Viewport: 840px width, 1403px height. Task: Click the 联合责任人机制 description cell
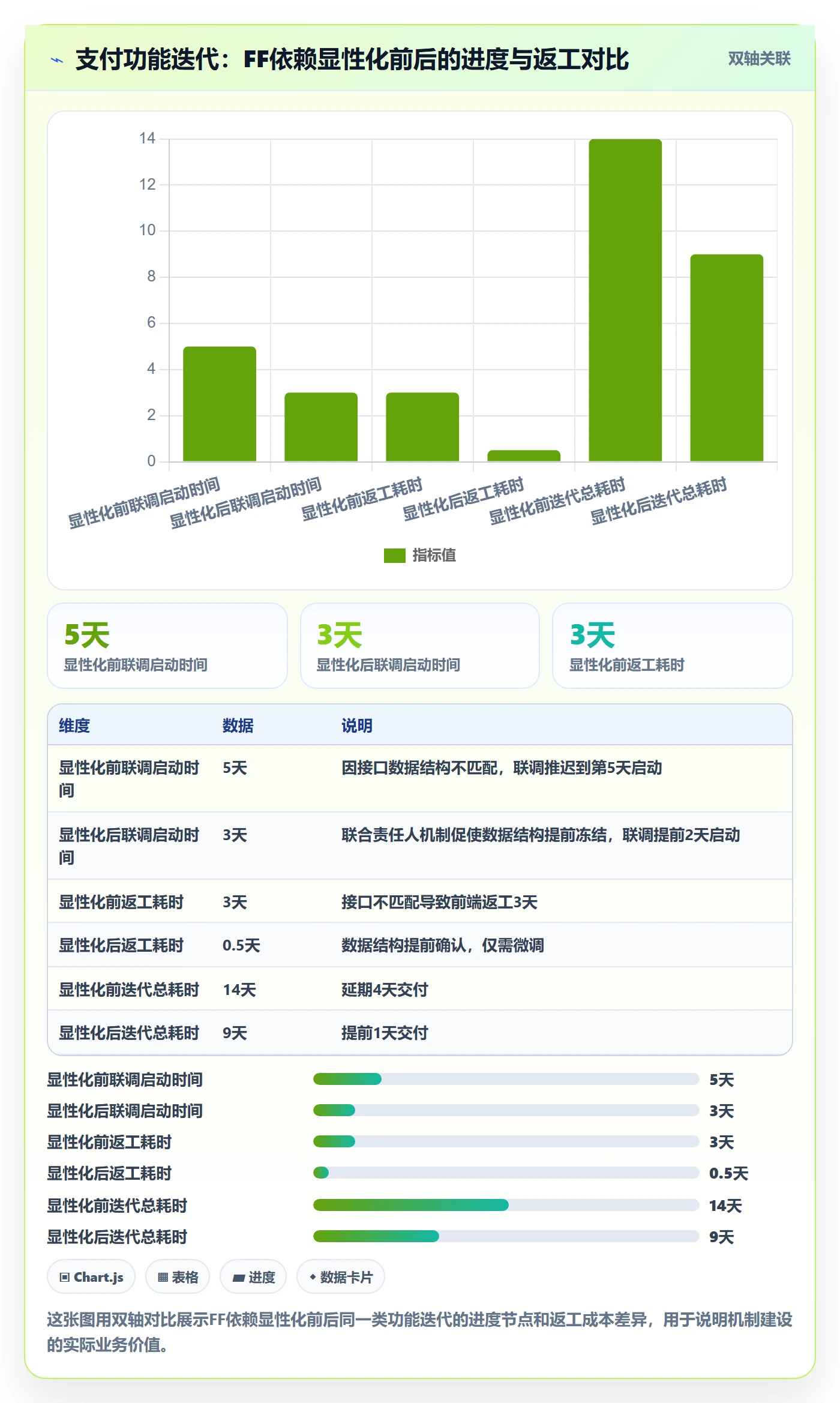(541, 835)
